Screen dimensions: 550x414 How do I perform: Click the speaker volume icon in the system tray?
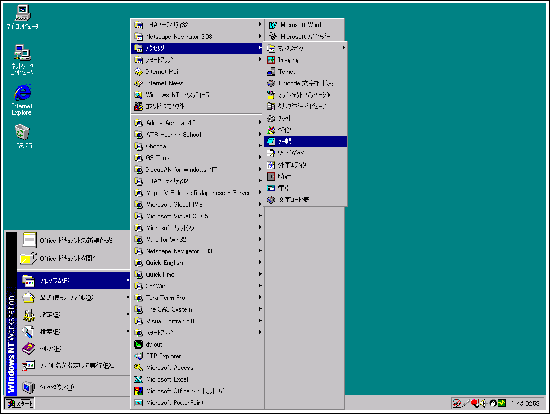tap(483, 403)
